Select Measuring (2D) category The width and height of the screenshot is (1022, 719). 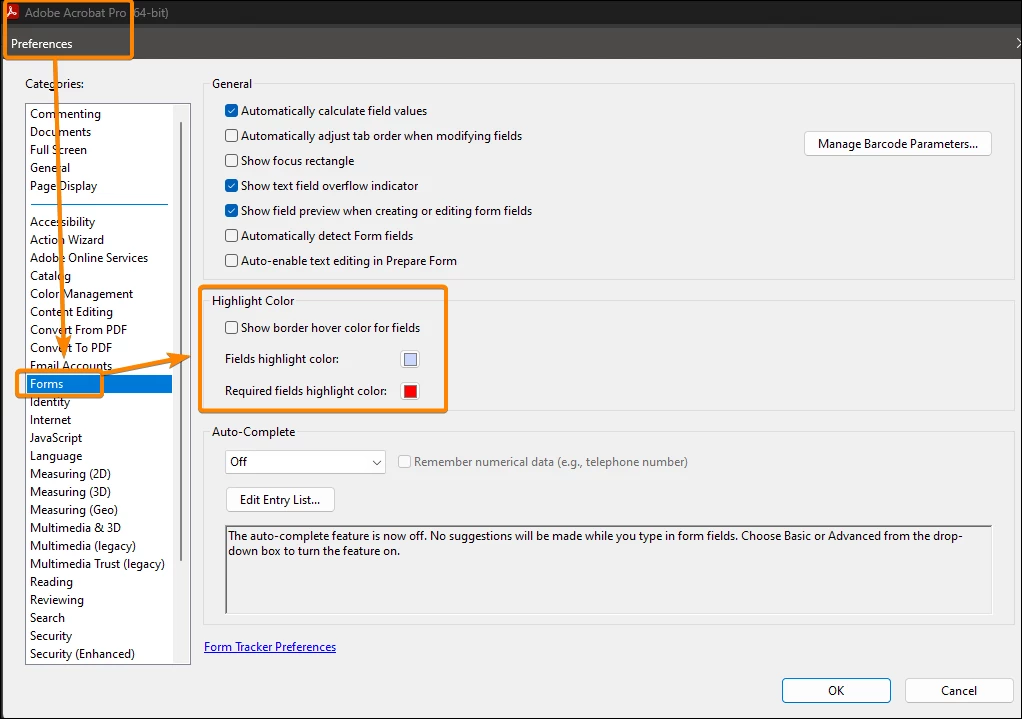[x=70, y=474]
